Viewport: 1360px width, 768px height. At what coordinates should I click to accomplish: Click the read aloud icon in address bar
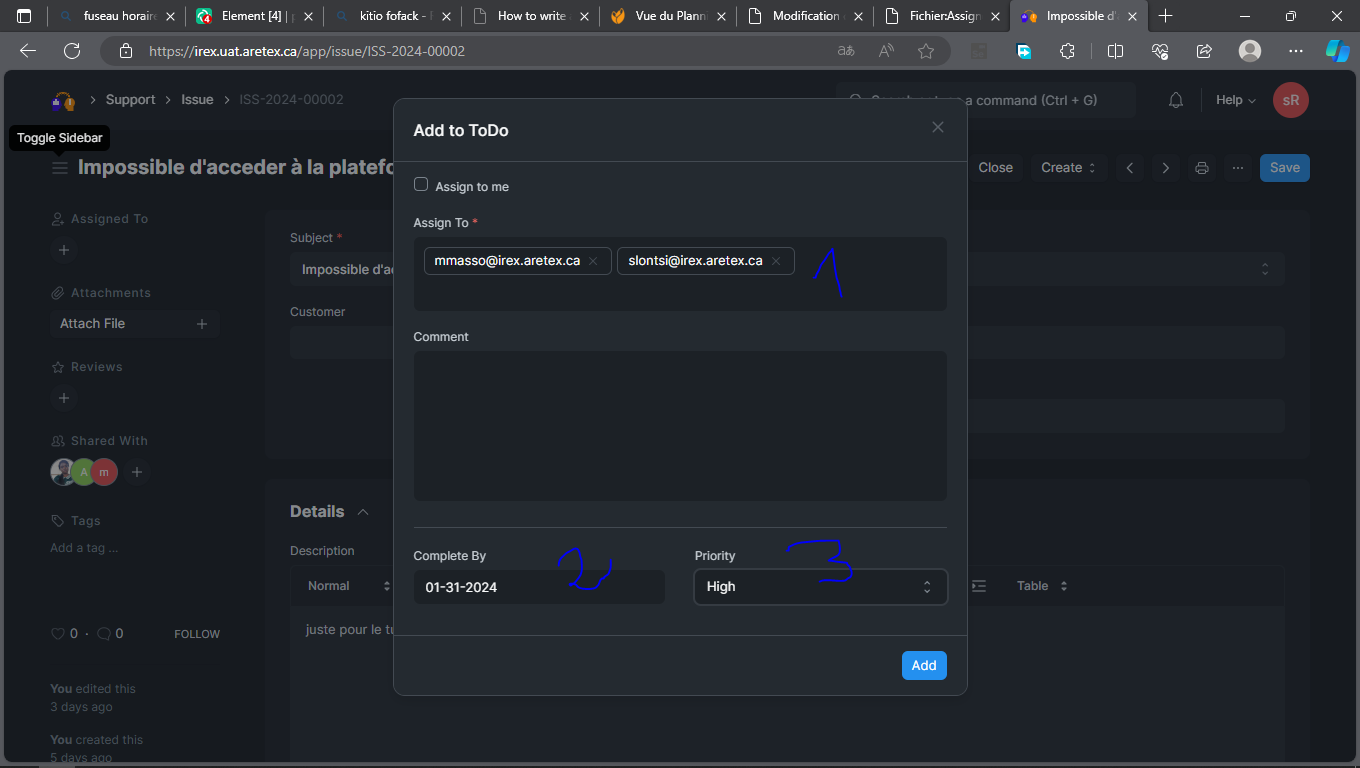(x=886, y=51)
